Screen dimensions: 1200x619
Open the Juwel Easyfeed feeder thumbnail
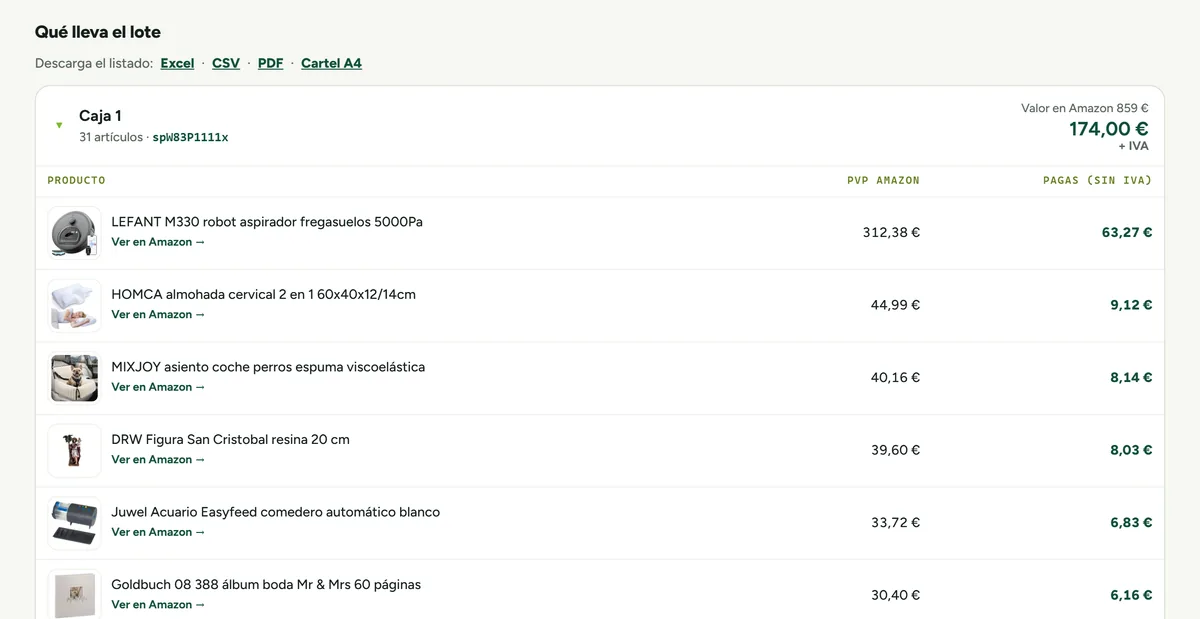[x=75, y=523]
